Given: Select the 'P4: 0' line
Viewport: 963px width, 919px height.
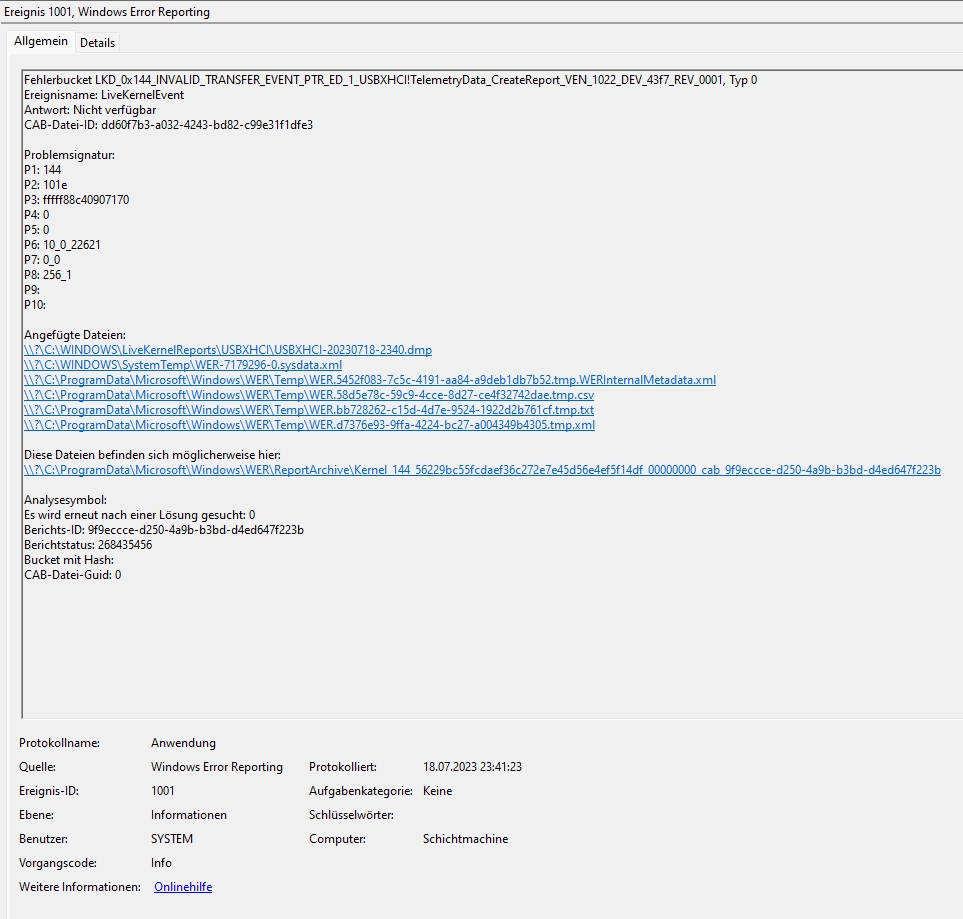Looking at the screenshot, I should [37, 215].
